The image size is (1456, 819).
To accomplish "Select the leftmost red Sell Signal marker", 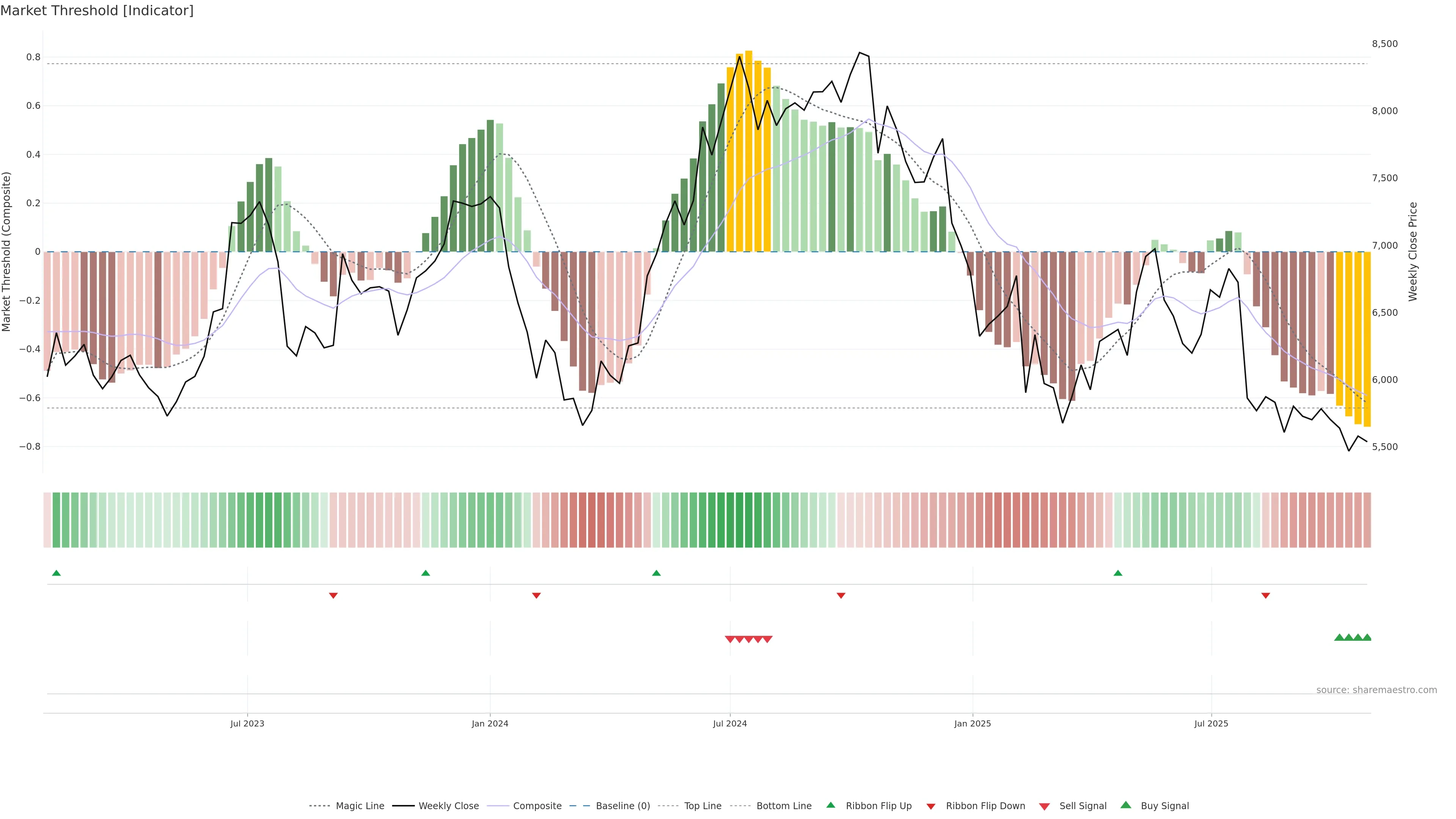I will point(730,639).
